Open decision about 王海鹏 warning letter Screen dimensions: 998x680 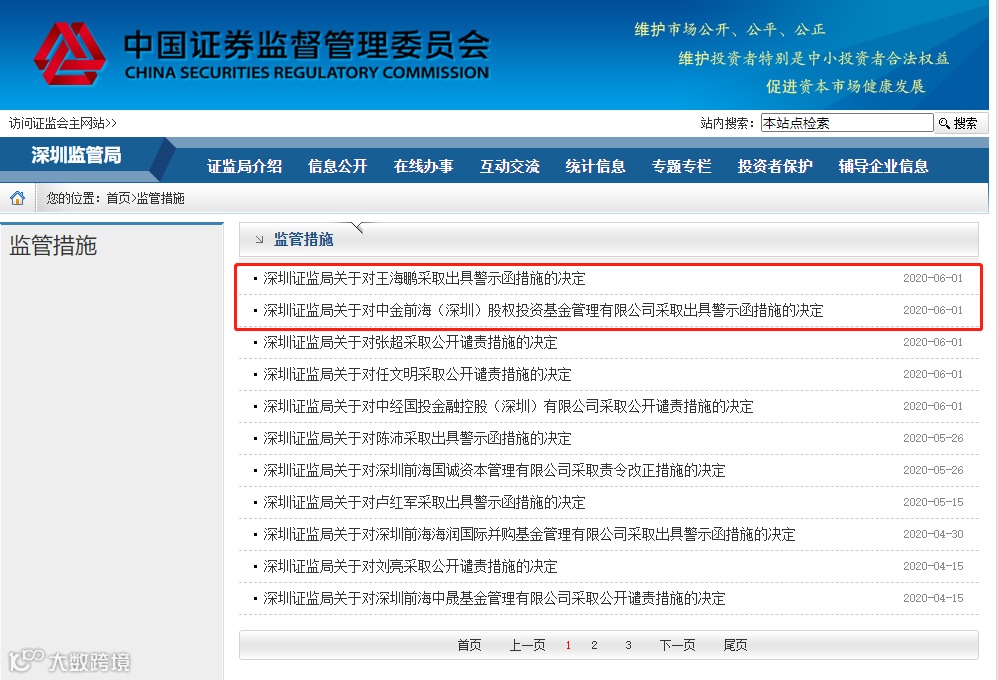(424, 278)
